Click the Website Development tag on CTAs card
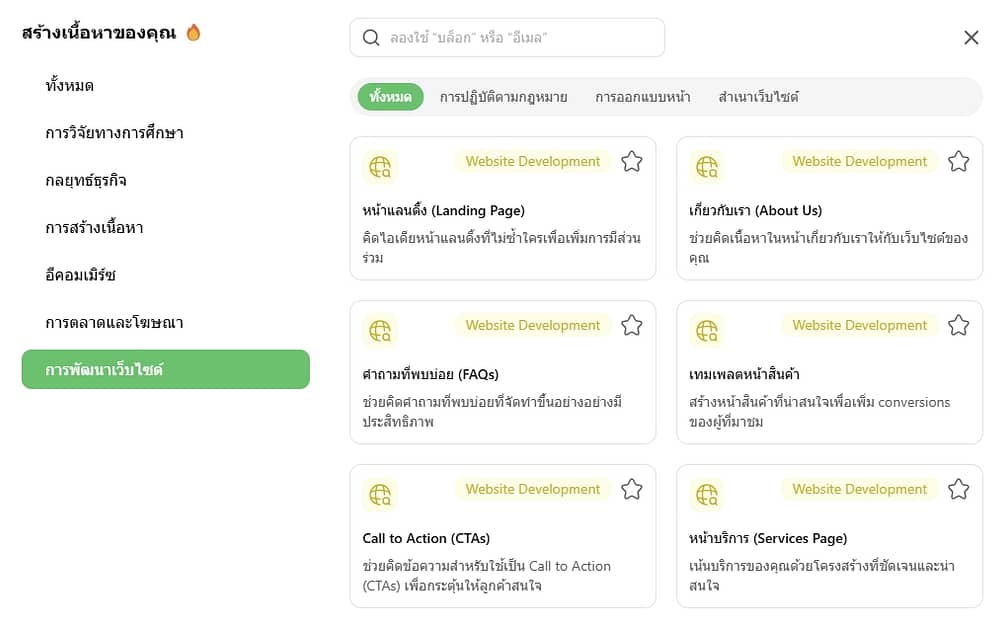Viewport: 999px width, 629px height. (x=532, y=490)
